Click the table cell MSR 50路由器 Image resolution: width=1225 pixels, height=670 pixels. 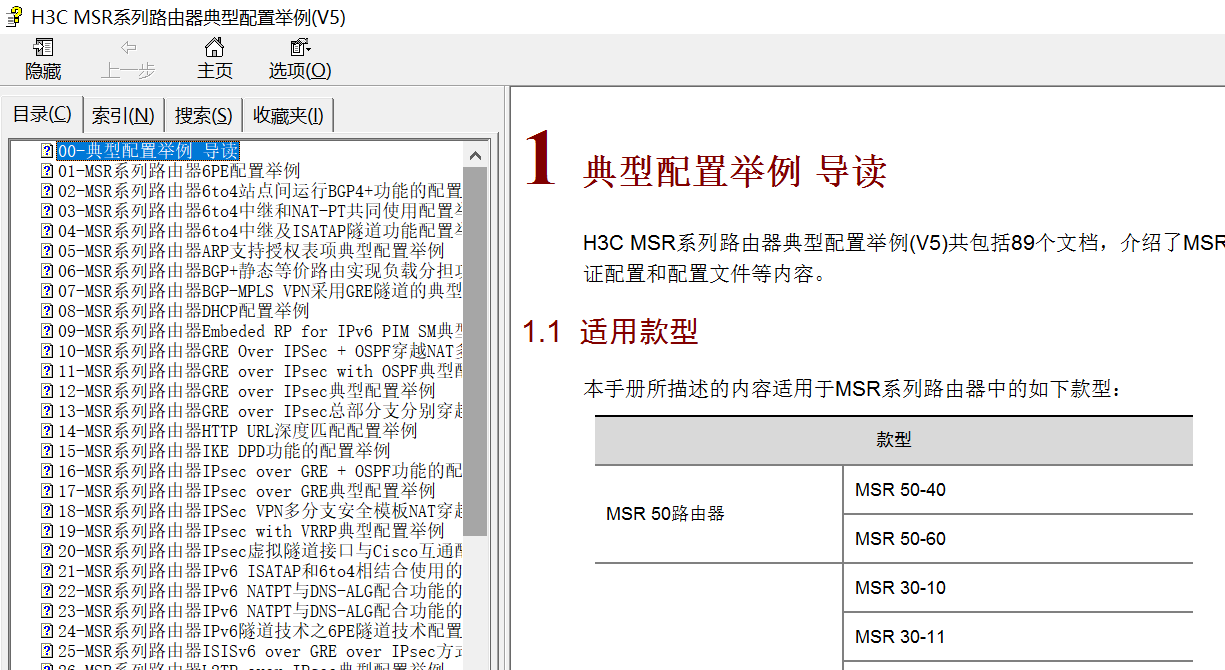pyautogui.click(x=719, y=514)
